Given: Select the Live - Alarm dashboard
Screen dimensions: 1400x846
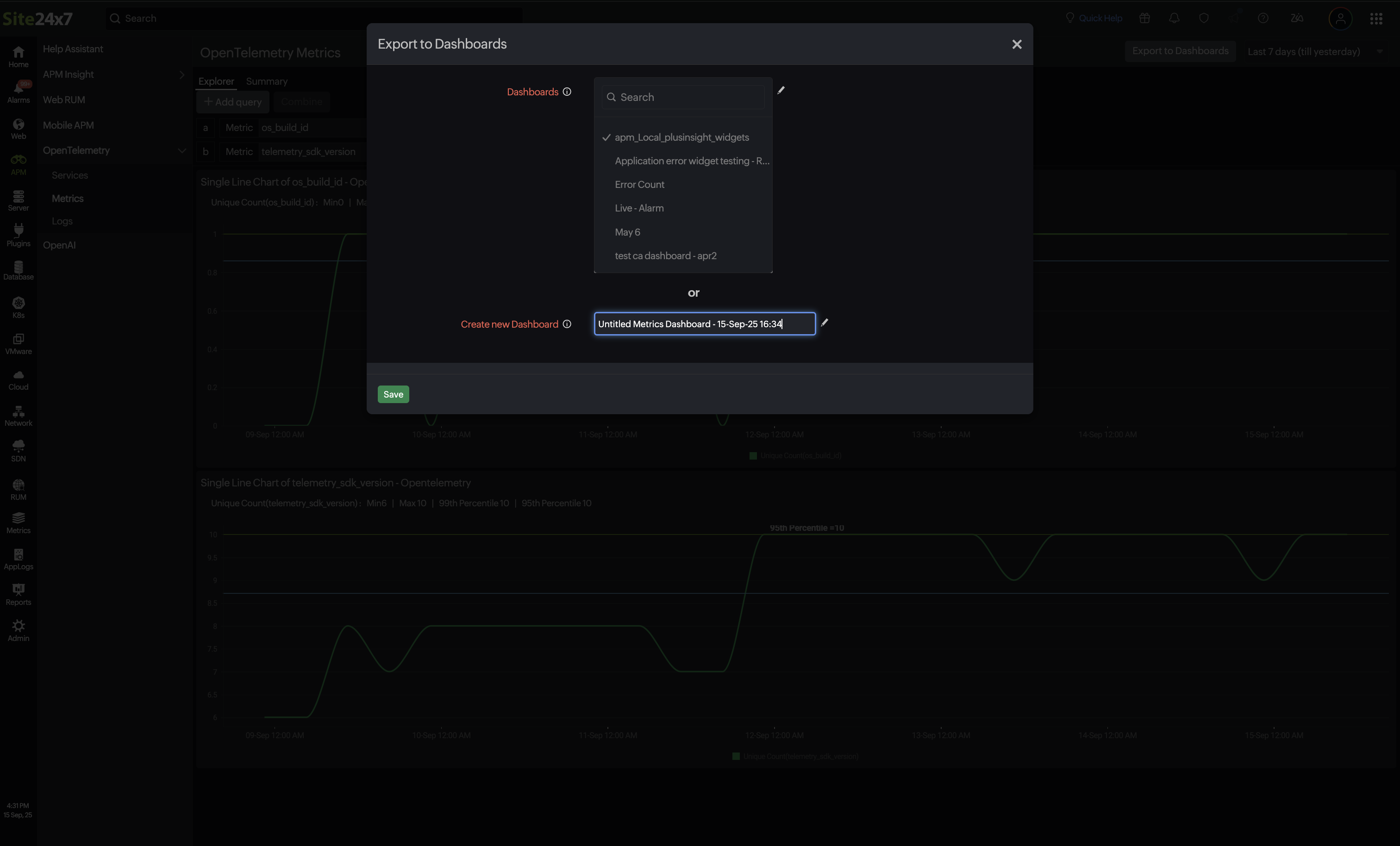Looking at the screenshot, I should click(x=638, y=208).
